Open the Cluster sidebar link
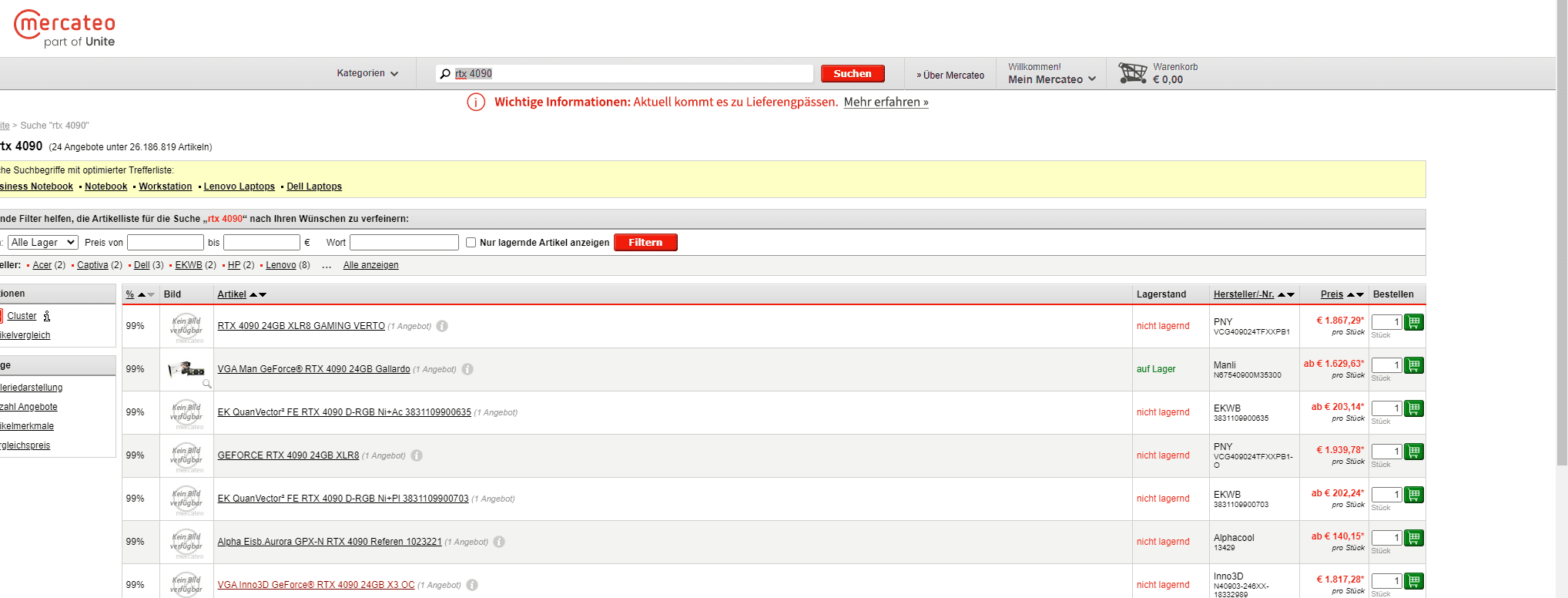The image size is (1568, 598). click(22, 316)
